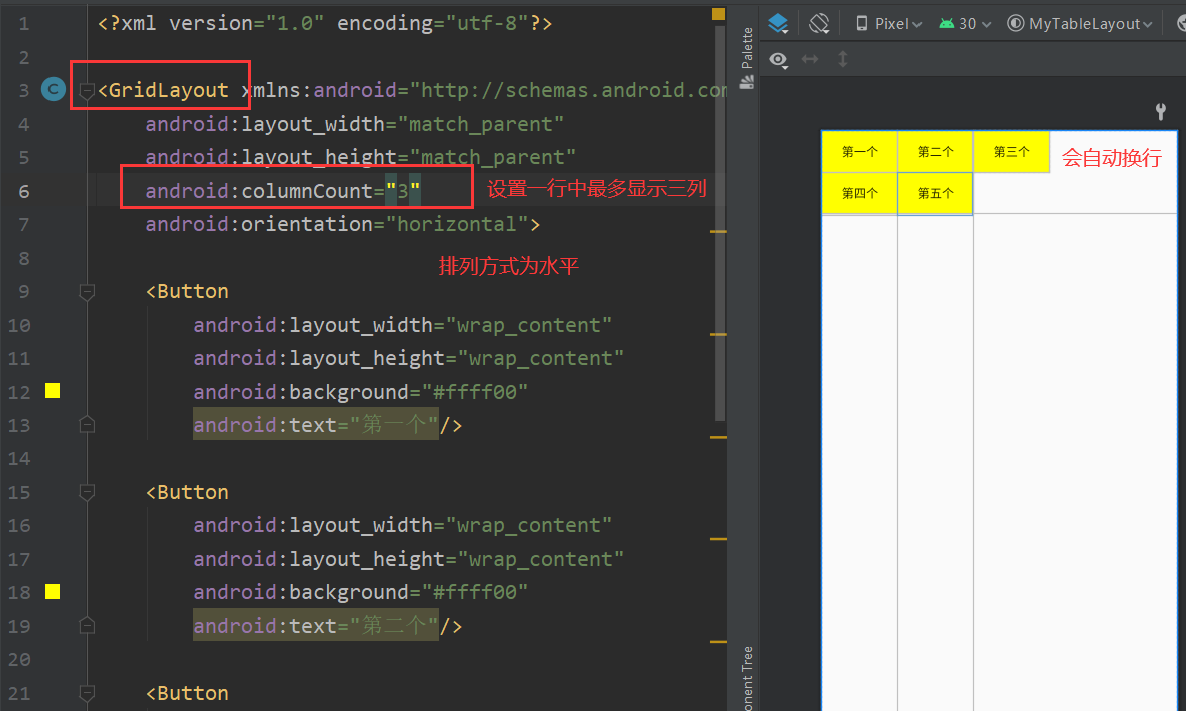Collapse the GridLayout tag fold on line 3
The width and height of the screenshot is (1186, 711).
pos(87,91)
